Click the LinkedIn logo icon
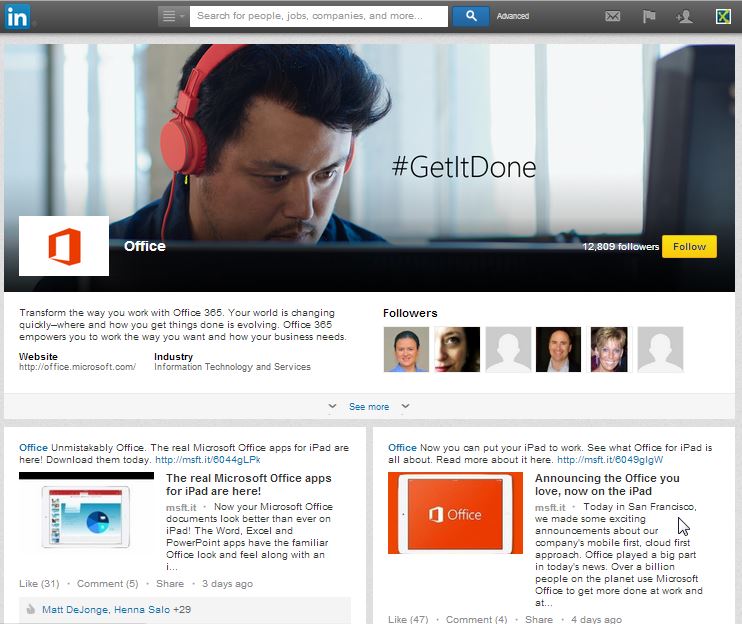The image size is (742, 624). point(17,17)
